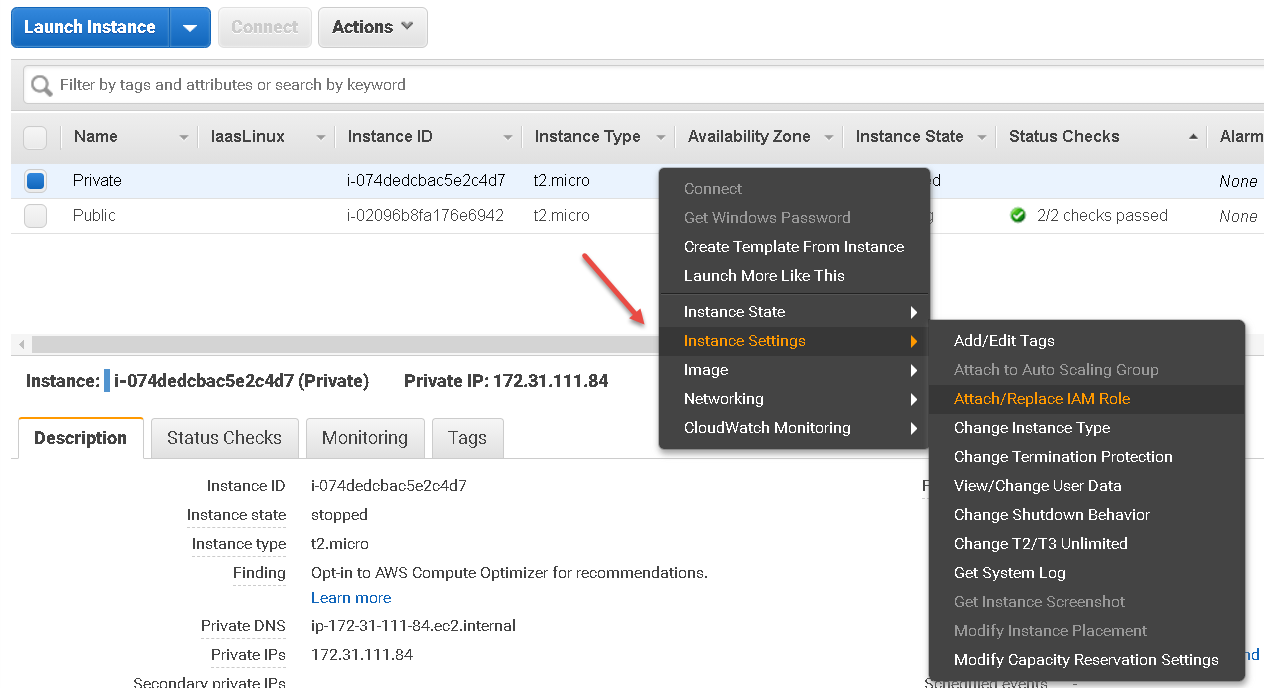This screenshot has height=688, width=1264.
Task: Check the Public instance row checkbox
Action: 35,215
